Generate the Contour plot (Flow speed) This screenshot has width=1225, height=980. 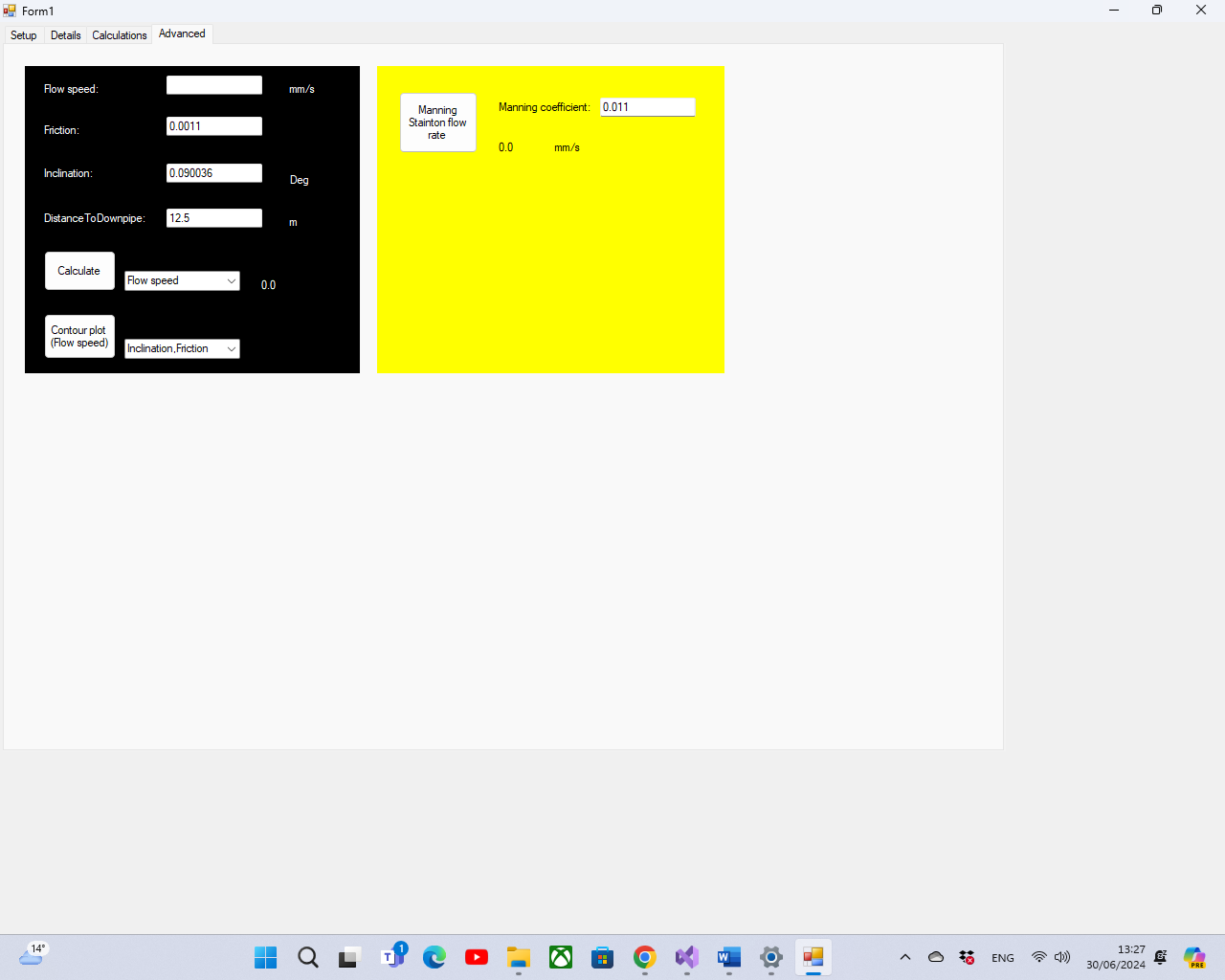(79, 337)
